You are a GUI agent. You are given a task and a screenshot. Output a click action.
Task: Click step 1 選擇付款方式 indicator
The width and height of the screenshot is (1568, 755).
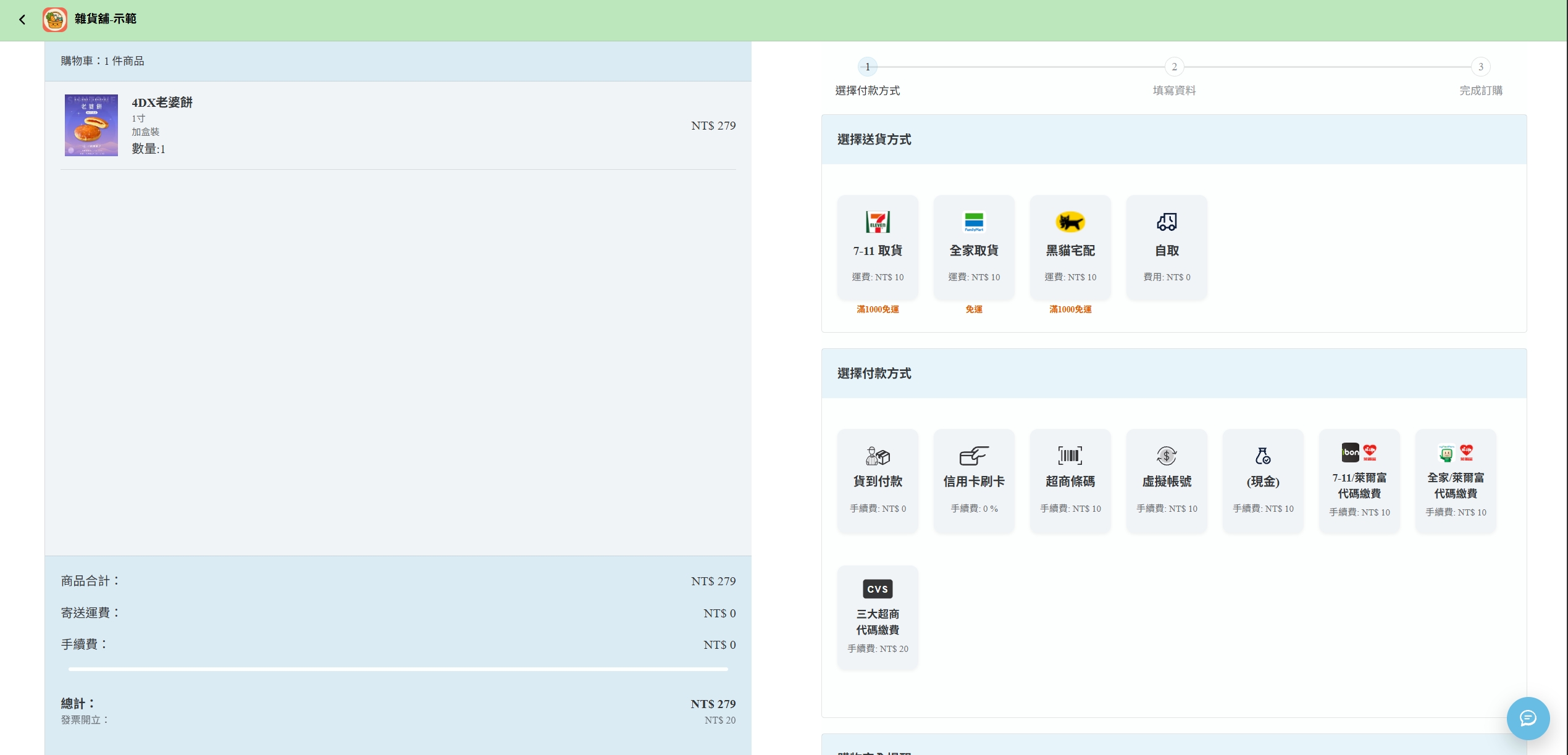pos(867,67)
